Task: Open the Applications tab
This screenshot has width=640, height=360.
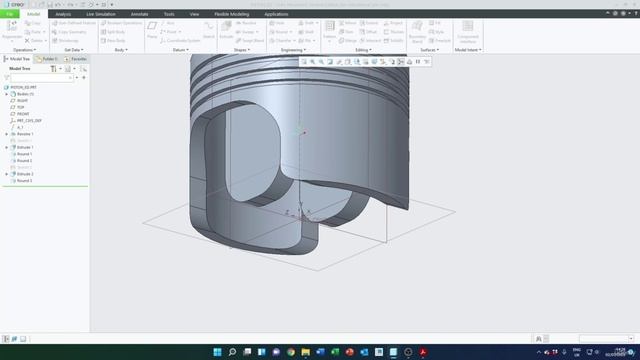Action: [x=276, y=14]
